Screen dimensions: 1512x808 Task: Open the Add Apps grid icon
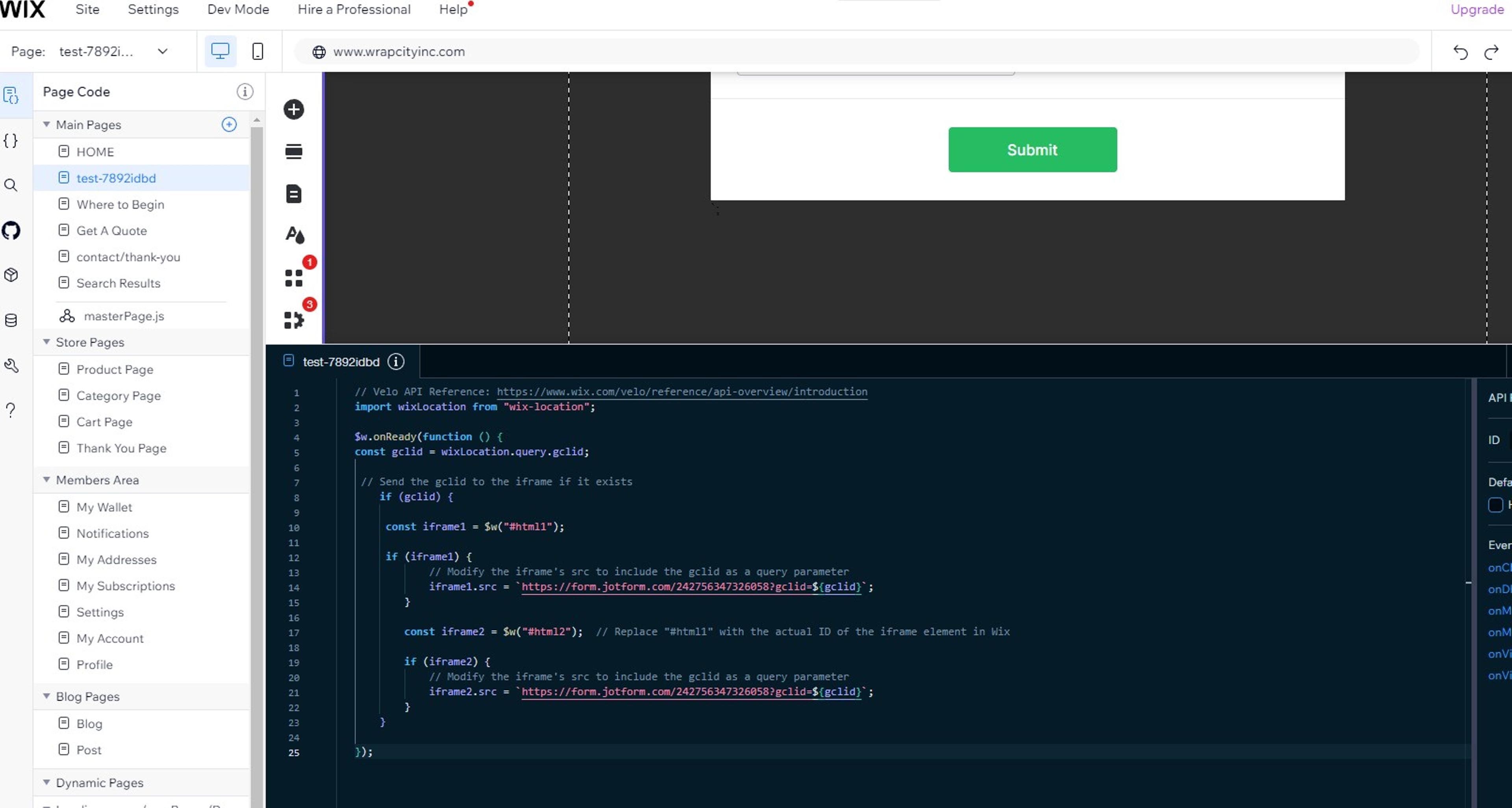click(293, 278)
